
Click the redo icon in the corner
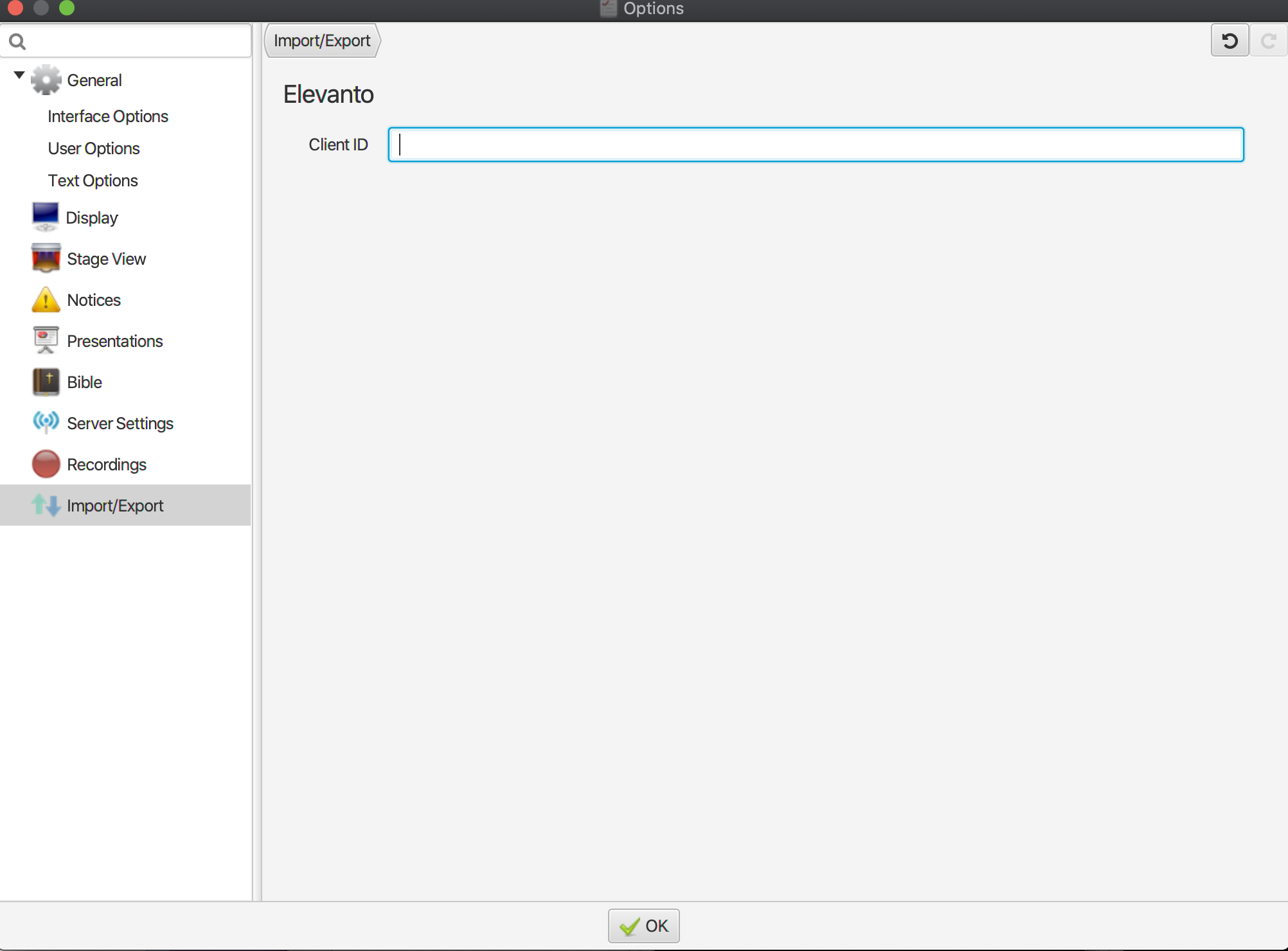1267,40
